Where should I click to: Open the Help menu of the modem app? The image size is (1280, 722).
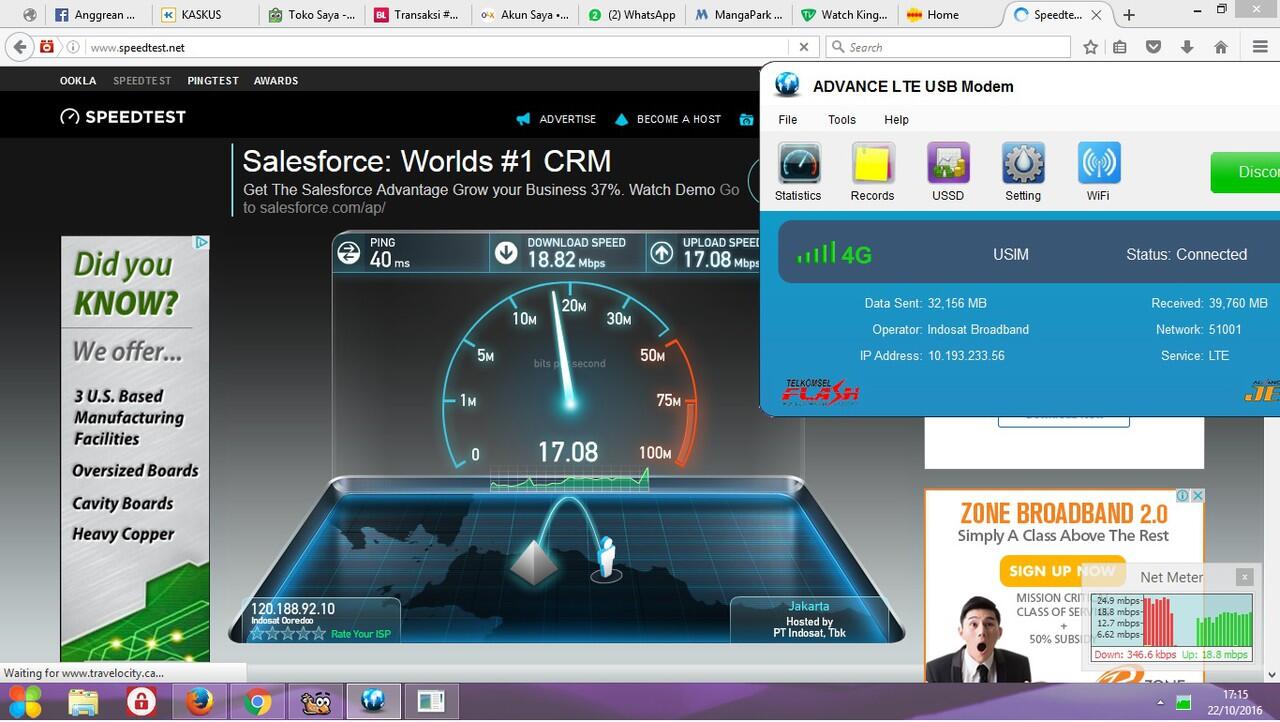[896, 119]
